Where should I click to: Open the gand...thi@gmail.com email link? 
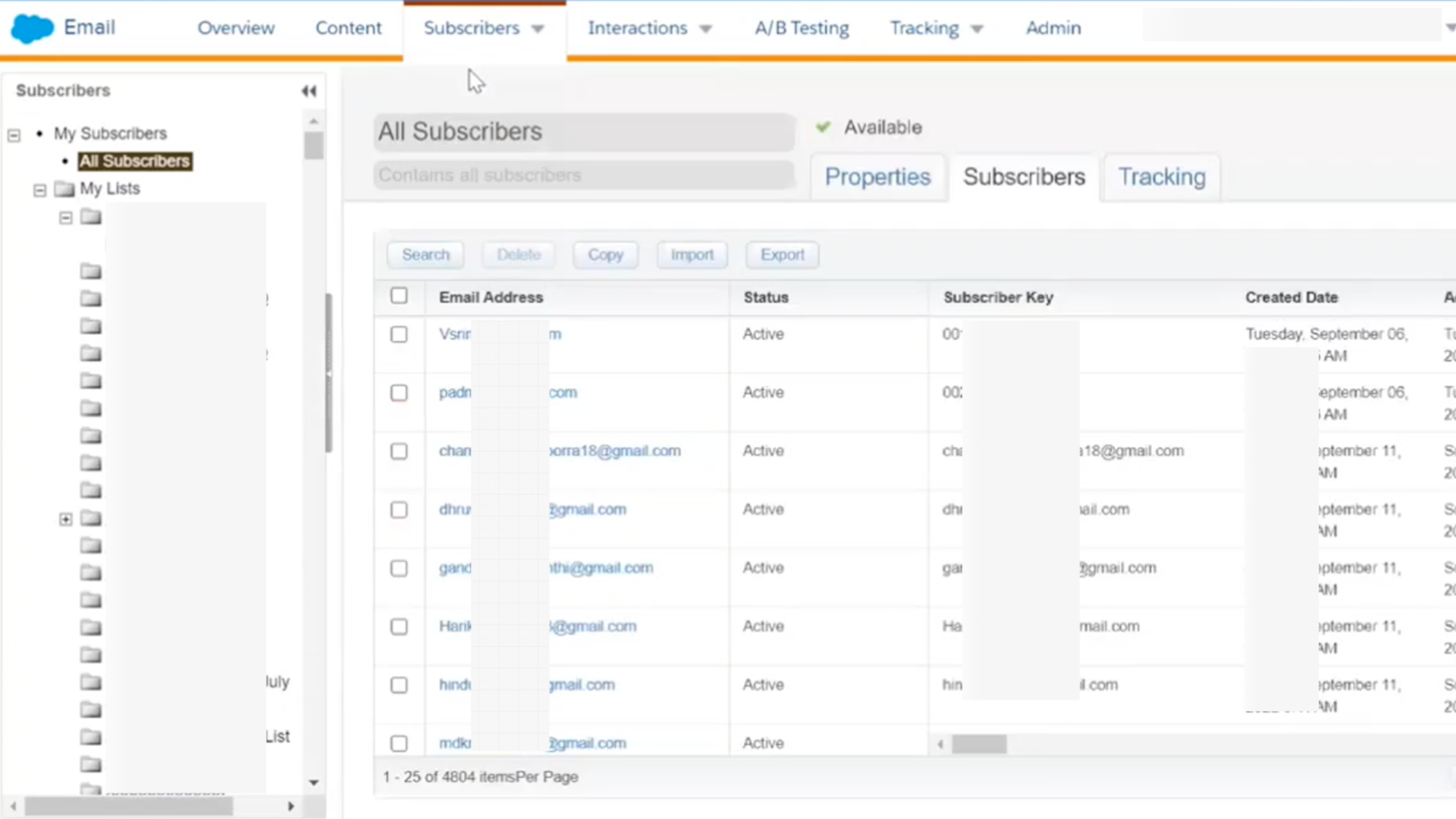(x=546, y=568)
